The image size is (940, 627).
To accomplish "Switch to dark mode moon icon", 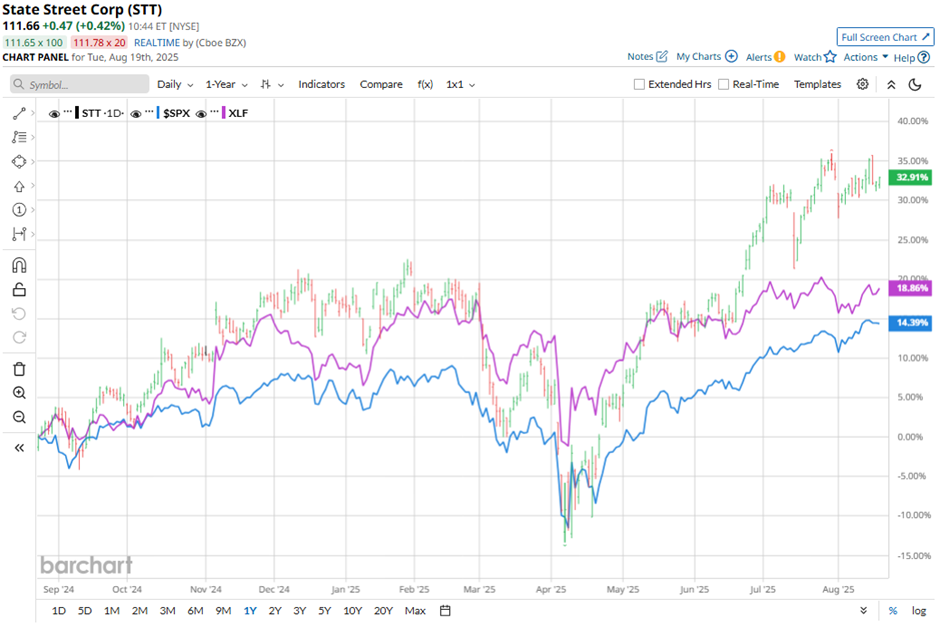I will (x=915, y=85).
